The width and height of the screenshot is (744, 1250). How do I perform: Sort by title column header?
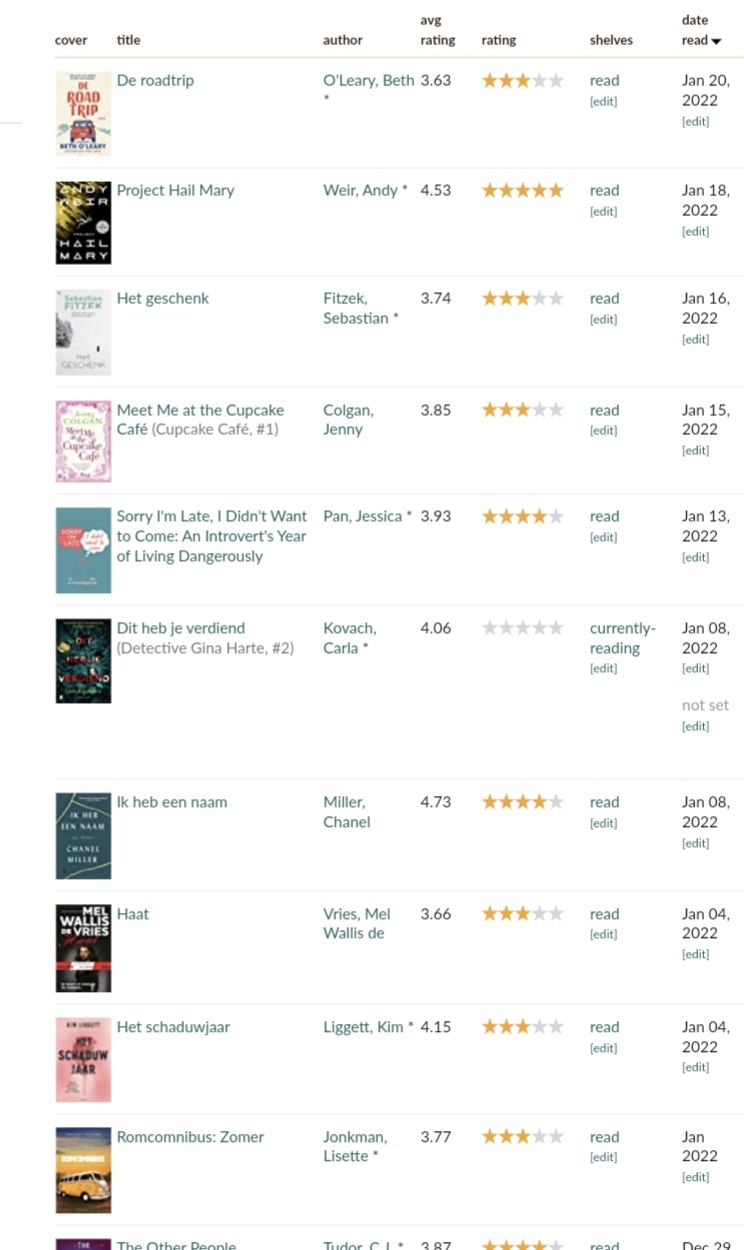pos(129,41)
